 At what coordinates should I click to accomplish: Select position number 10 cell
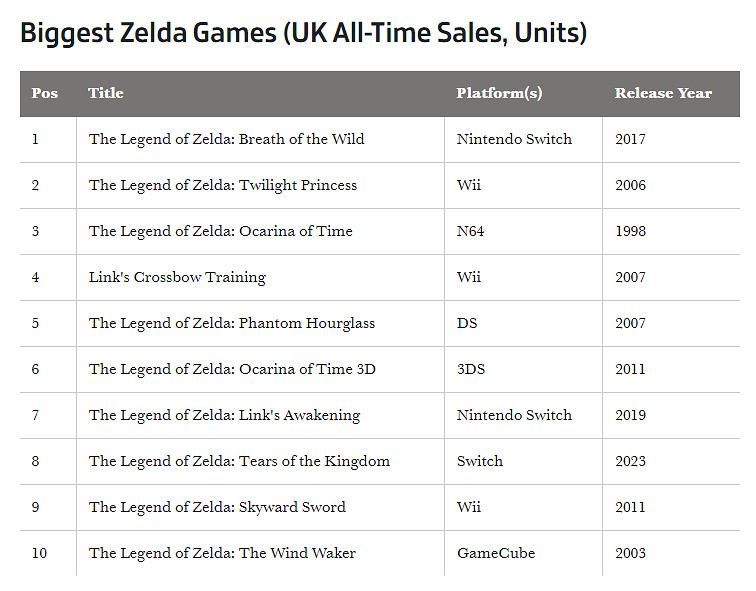tap(39, 553)
